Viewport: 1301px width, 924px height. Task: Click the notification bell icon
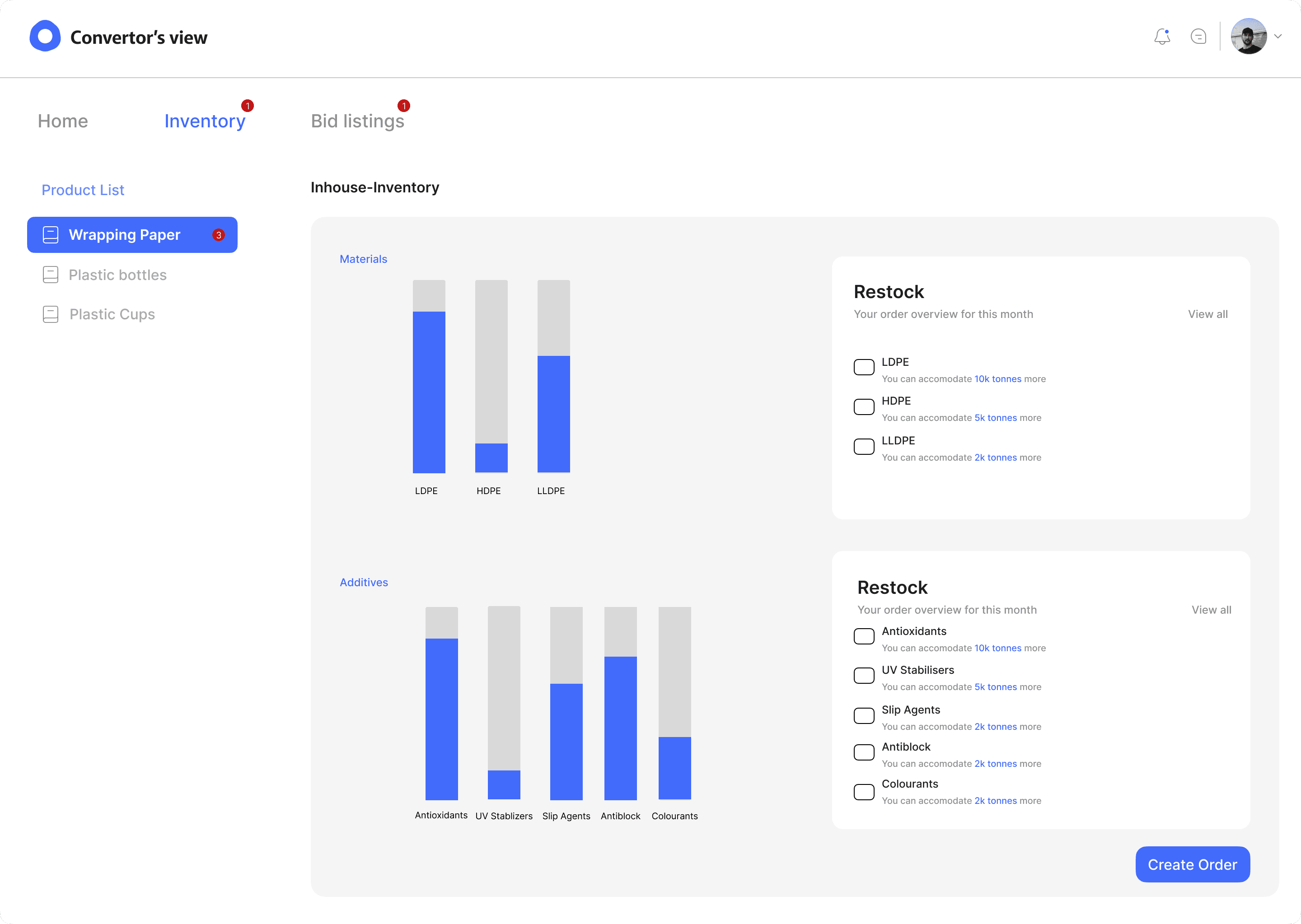(x=1161, y=37)
